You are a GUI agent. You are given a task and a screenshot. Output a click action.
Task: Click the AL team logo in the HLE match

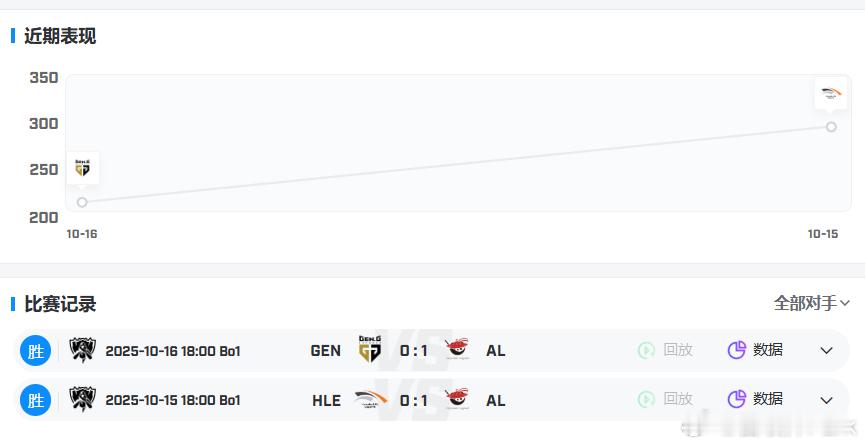pyautogui.click(x=457, y=400)
